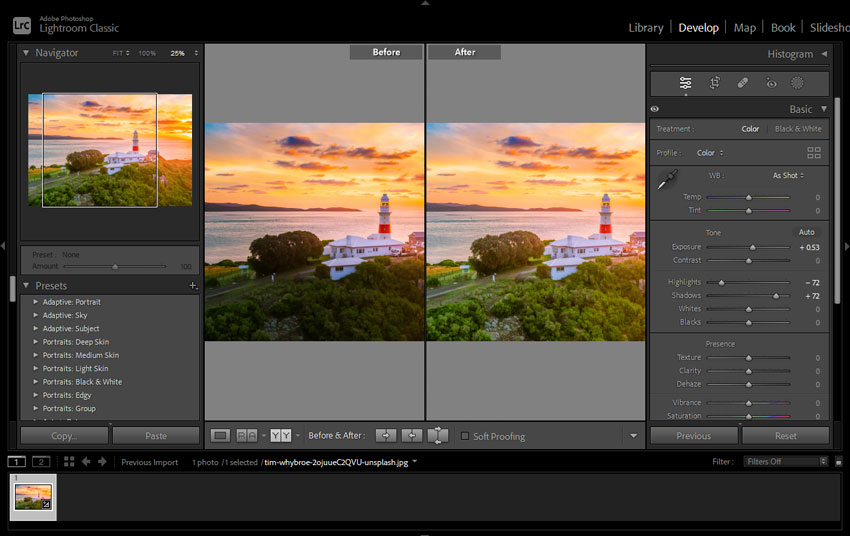
Task: Go back with filmstrip left arrow
Action: coord(86,462)
